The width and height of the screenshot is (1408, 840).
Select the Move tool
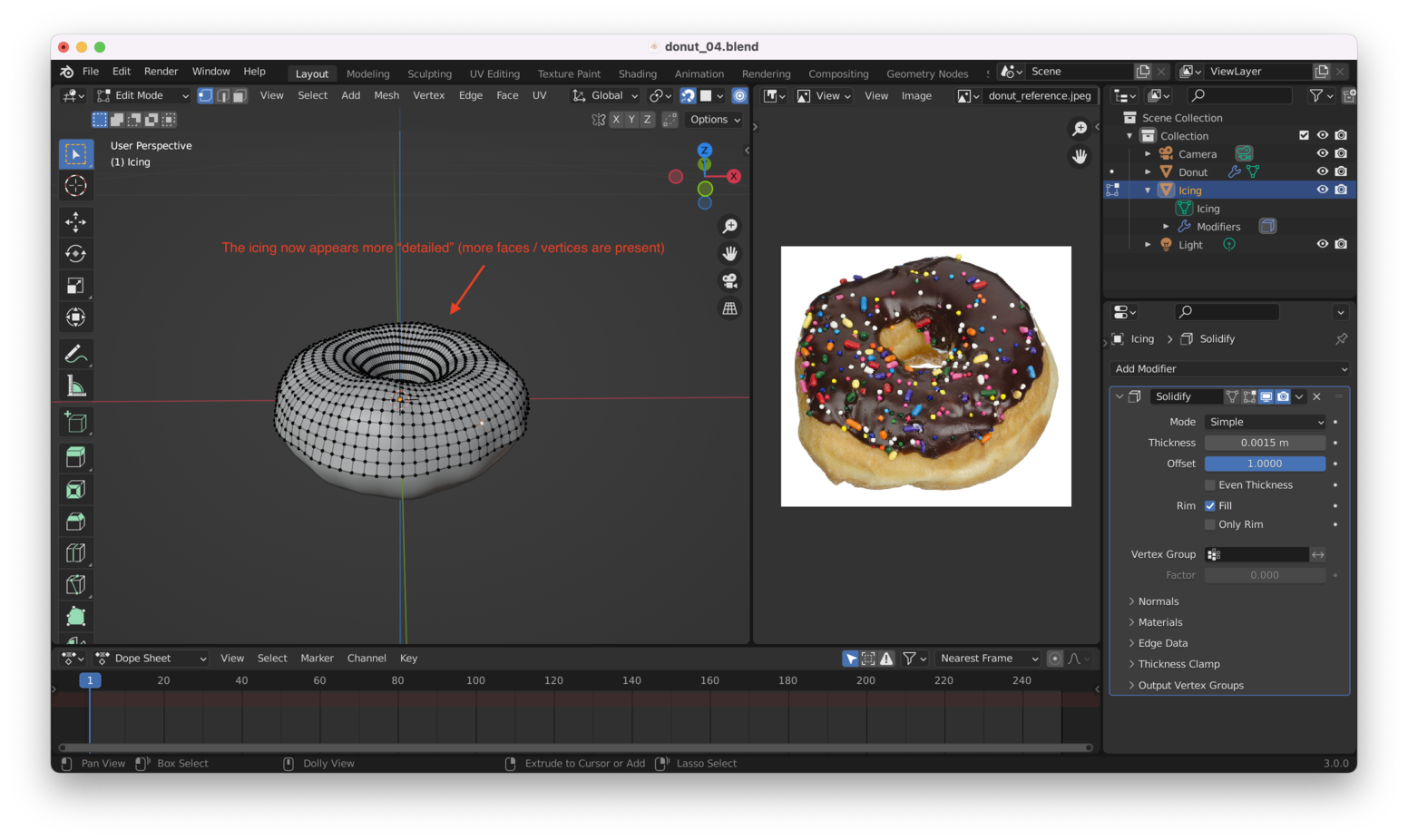pos(76,221)
